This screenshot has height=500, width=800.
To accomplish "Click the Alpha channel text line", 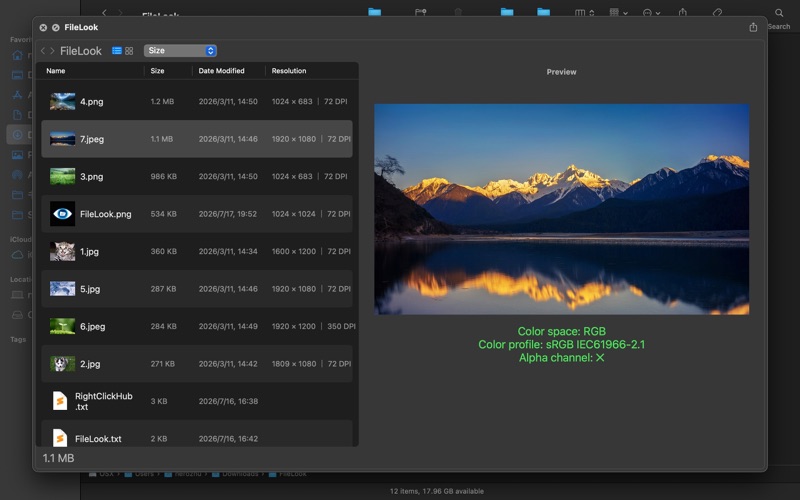I will coord(561,358).
